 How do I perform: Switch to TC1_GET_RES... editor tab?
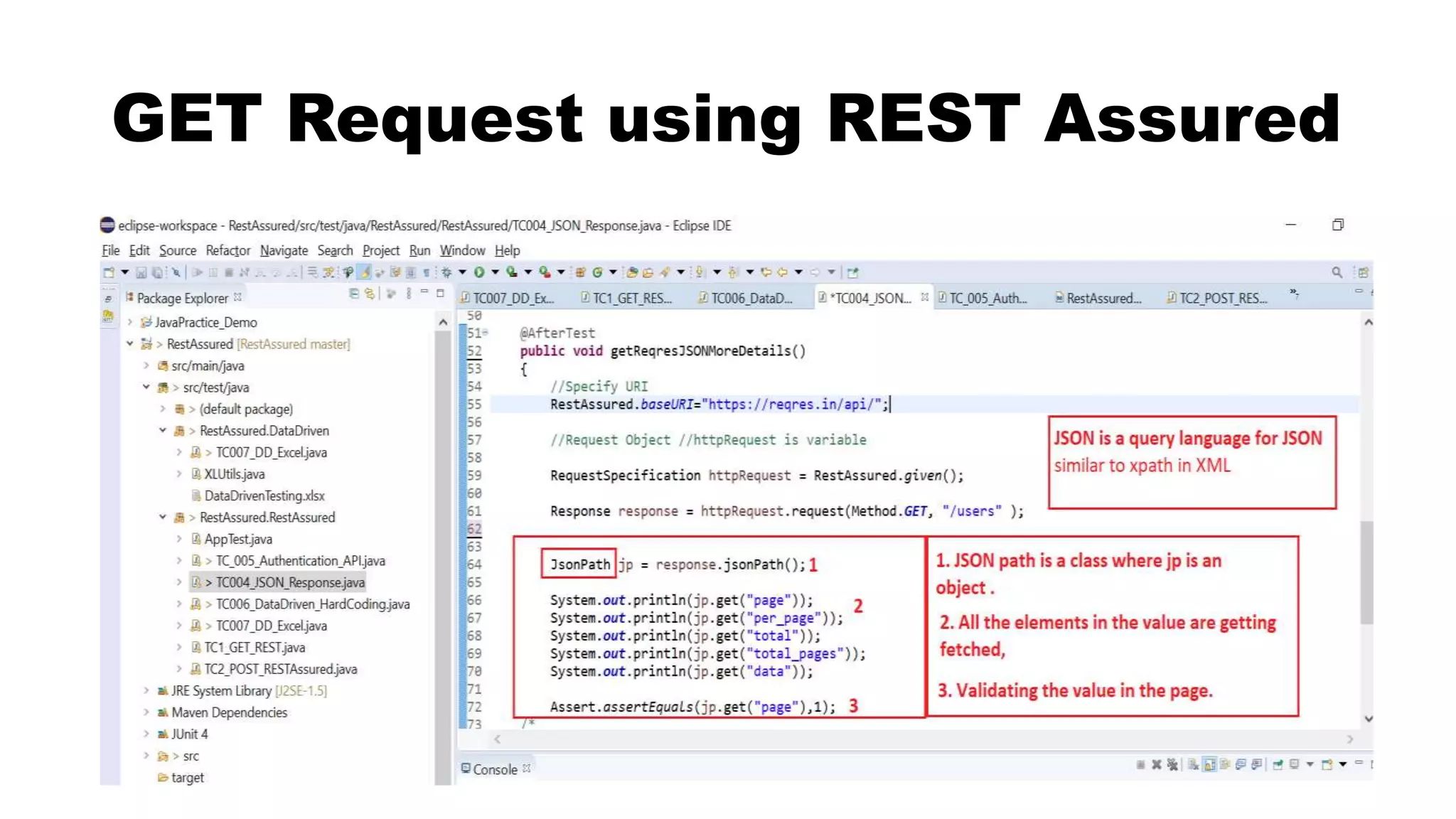point(626,299)
